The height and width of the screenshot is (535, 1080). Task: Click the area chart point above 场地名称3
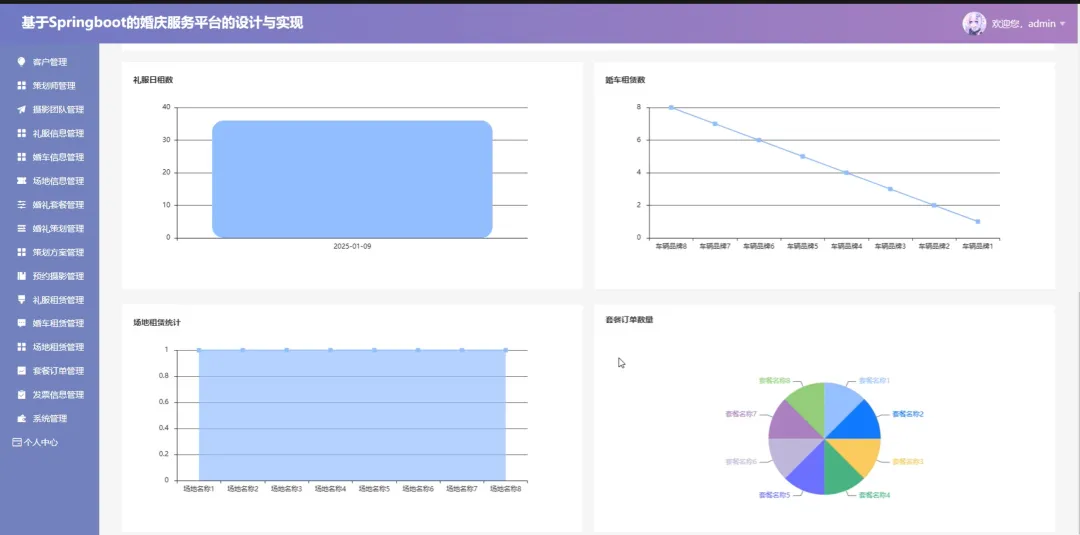point(287,350)
